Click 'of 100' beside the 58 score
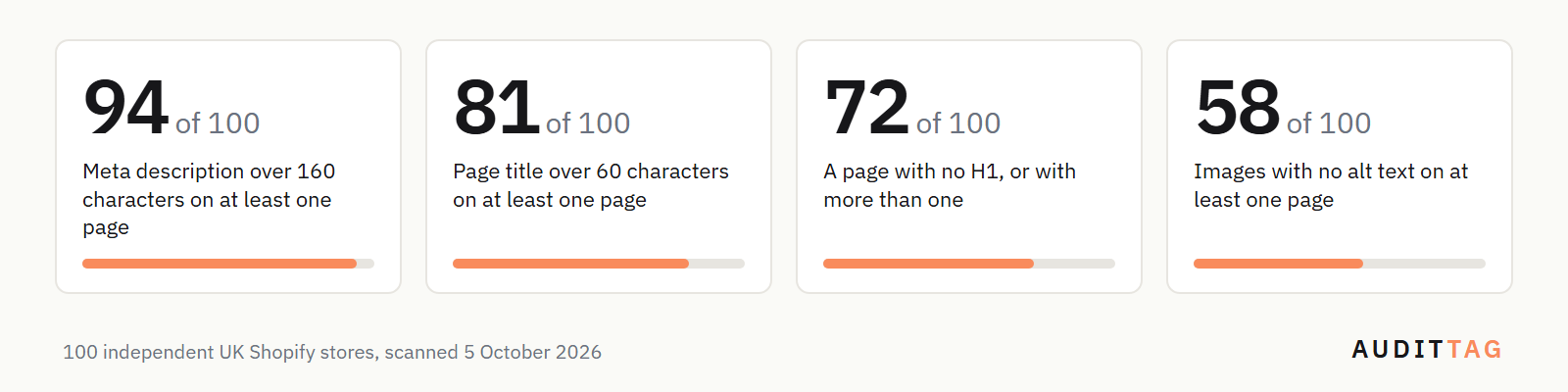 coord(1329,123)
